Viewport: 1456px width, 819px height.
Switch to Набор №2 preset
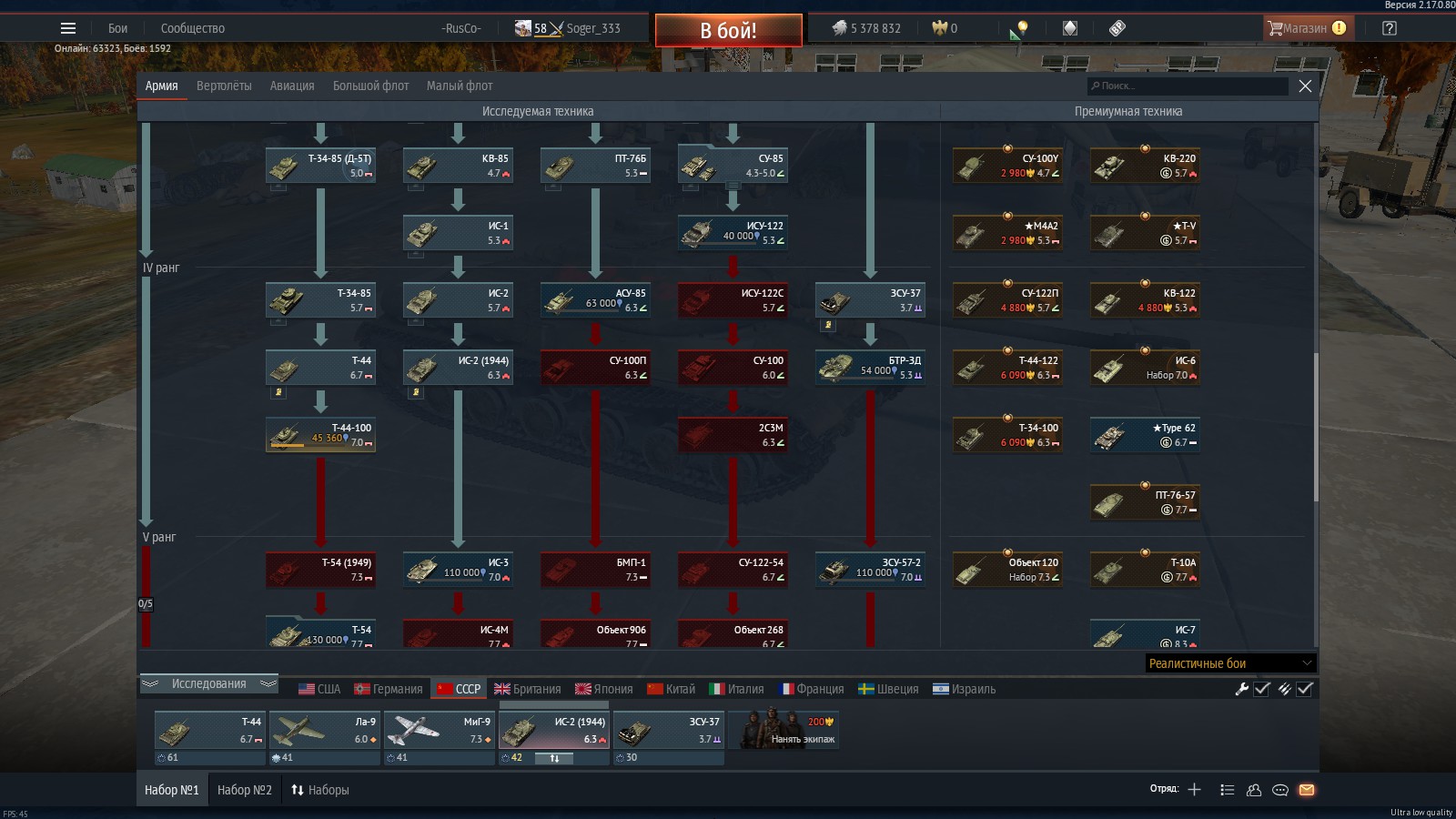[245, 790]
